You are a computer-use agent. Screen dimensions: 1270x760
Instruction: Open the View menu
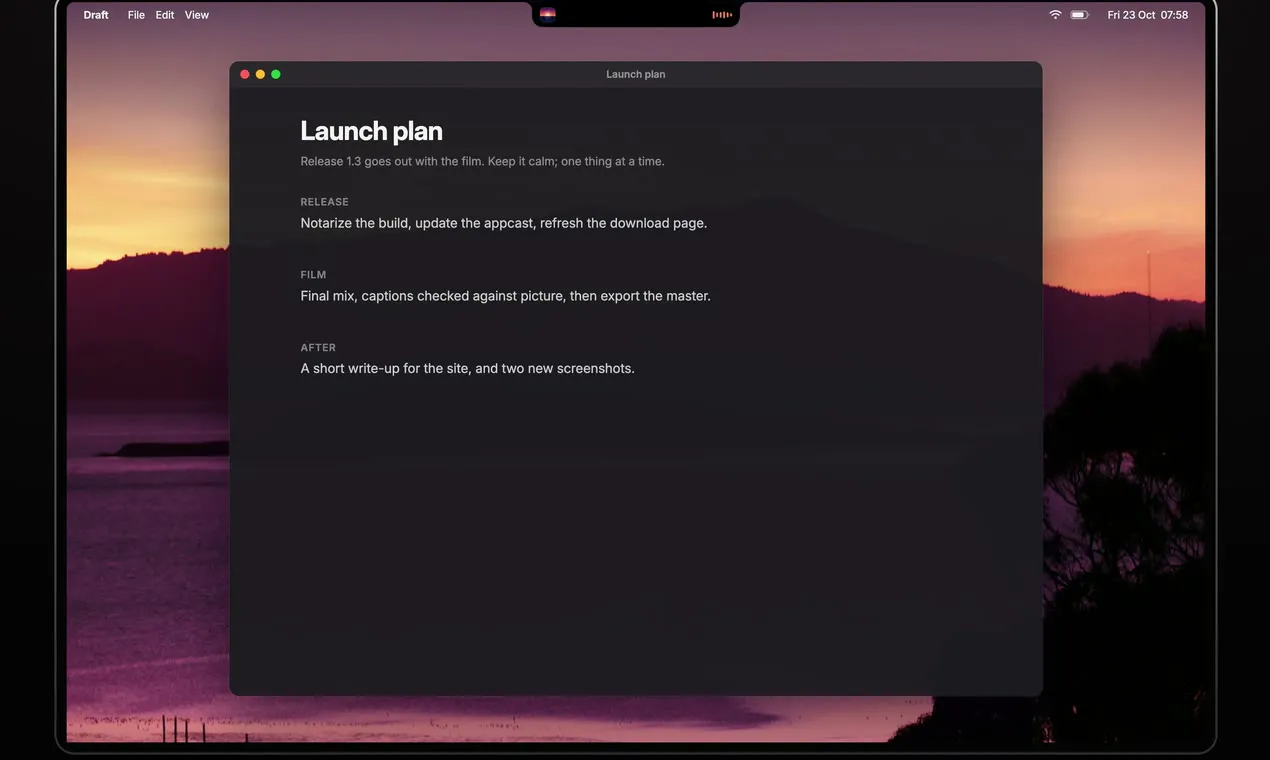pyautogui.click(x=197, y=15)
